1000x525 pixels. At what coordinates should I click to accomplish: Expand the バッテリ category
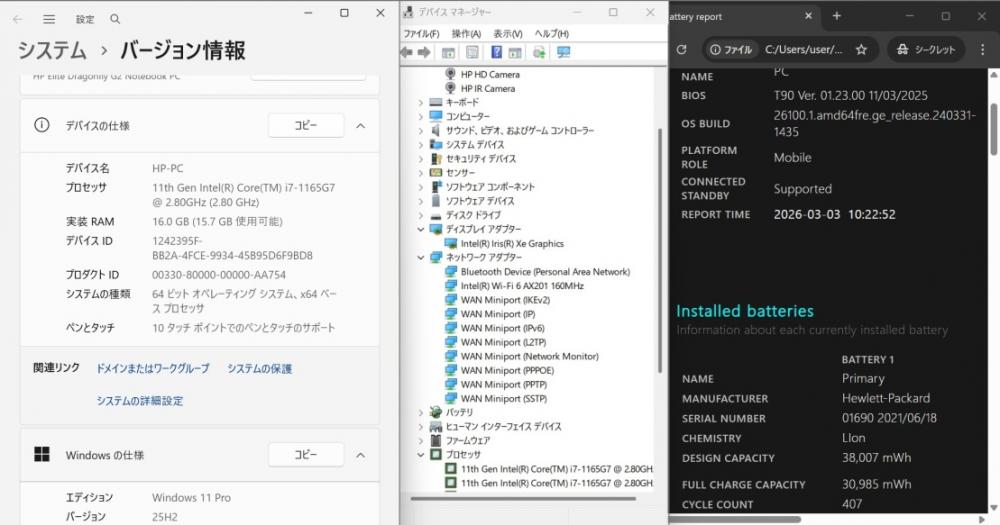(421, 412)
